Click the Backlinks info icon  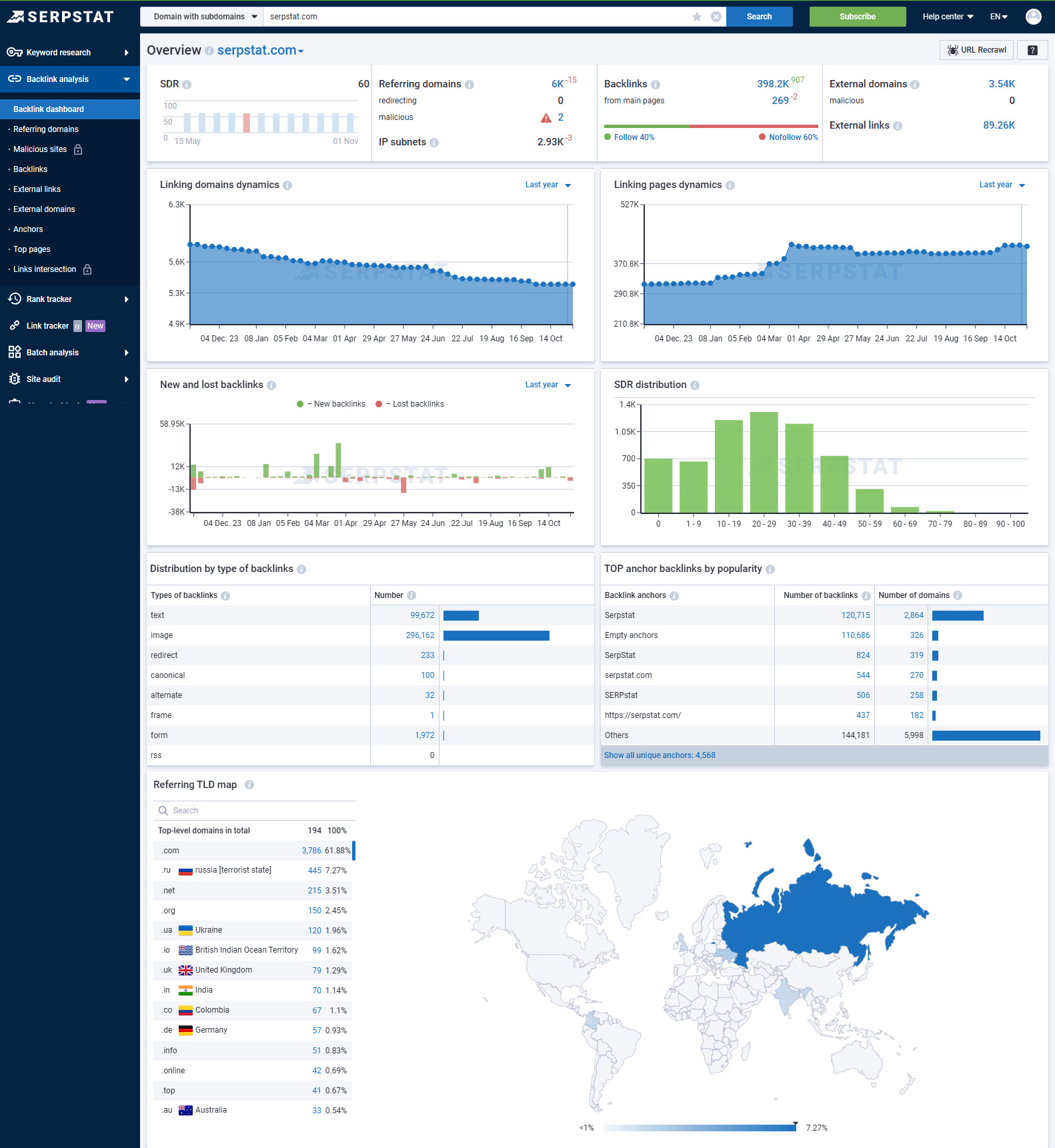point(656,85)
